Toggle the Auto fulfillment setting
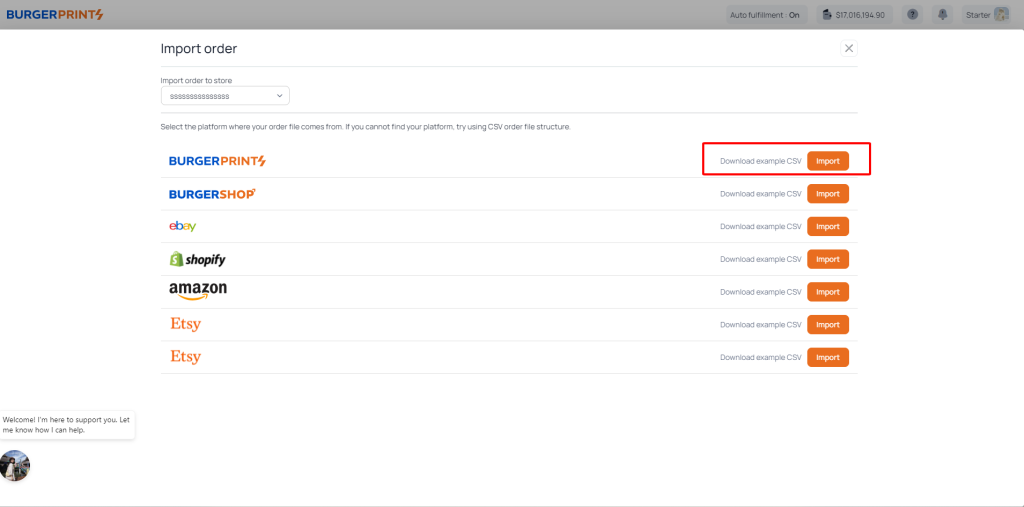Viewport: 1024px width, 507px height. tap(765, 15)
